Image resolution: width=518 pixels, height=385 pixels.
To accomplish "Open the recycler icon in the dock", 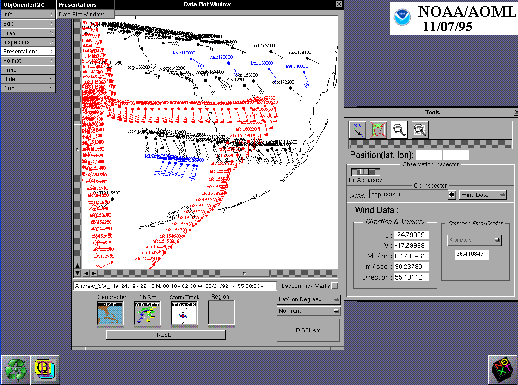I will [x=15, y=370].
